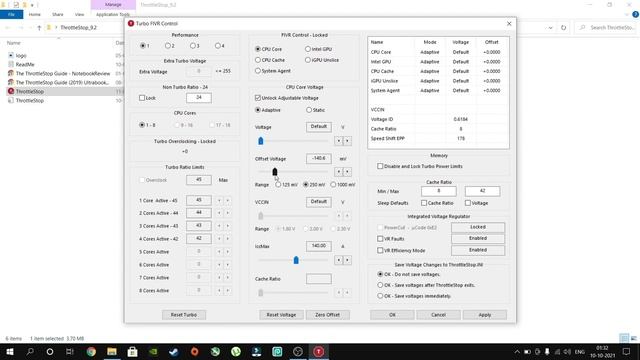
Task: Open the File Explorer taskbar icon
Action: [x=111, y=351]
